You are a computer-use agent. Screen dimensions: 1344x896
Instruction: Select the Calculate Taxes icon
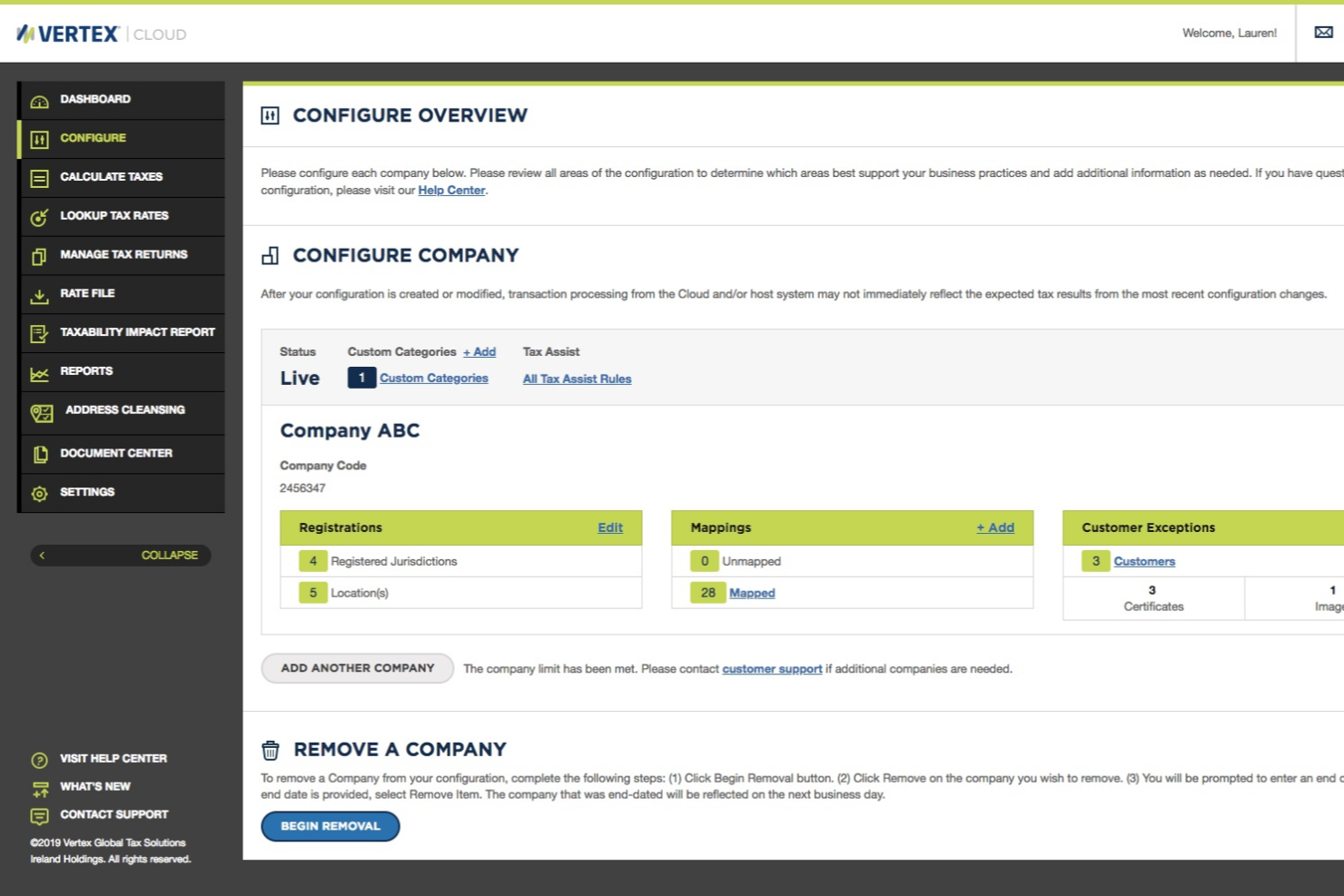[x=39, y=177]
